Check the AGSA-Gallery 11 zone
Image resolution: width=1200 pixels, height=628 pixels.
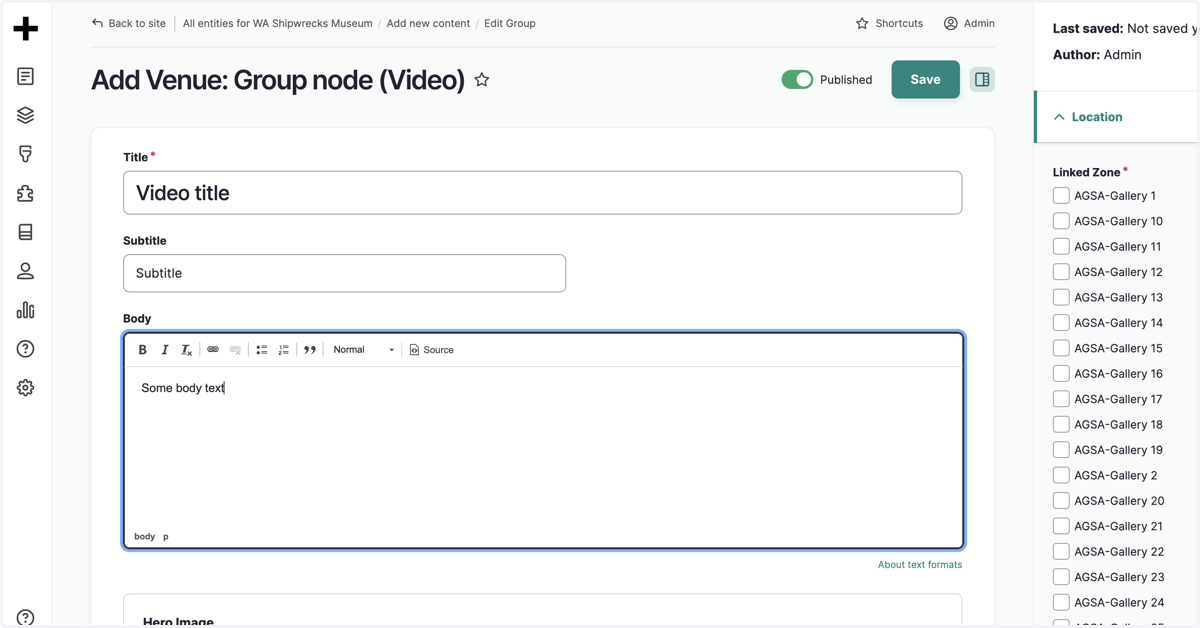pyautogui.click(x=1061, y=247)
